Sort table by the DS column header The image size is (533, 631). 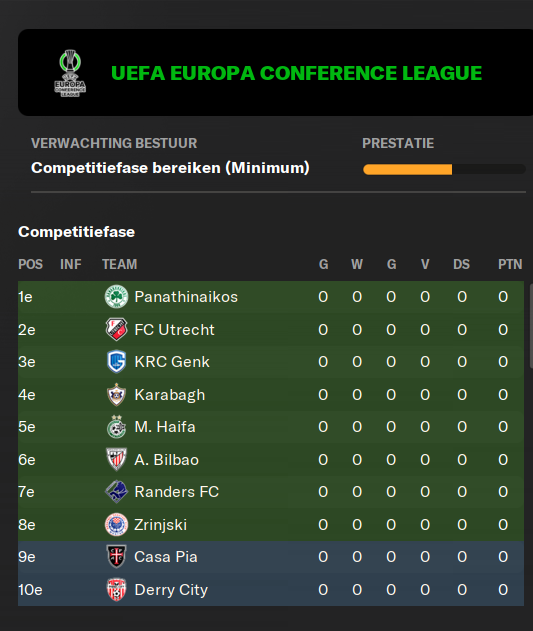461,264
